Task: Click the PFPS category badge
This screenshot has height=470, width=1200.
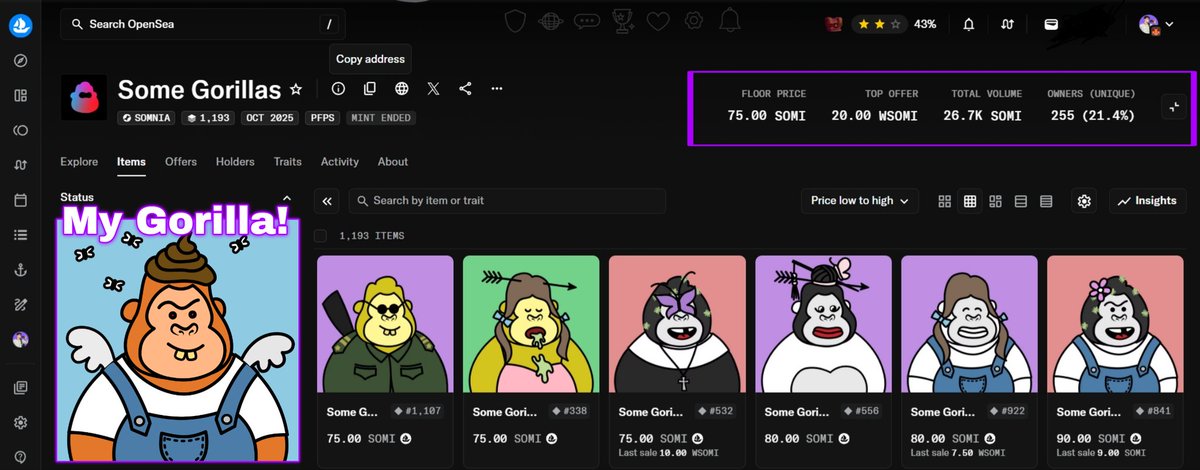Action: tap(322, 117)
